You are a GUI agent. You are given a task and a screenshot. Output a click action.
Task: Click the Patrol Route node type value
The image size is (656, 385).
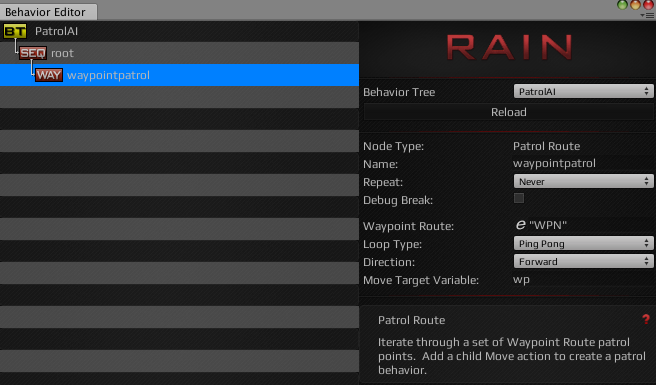point(546,146)
